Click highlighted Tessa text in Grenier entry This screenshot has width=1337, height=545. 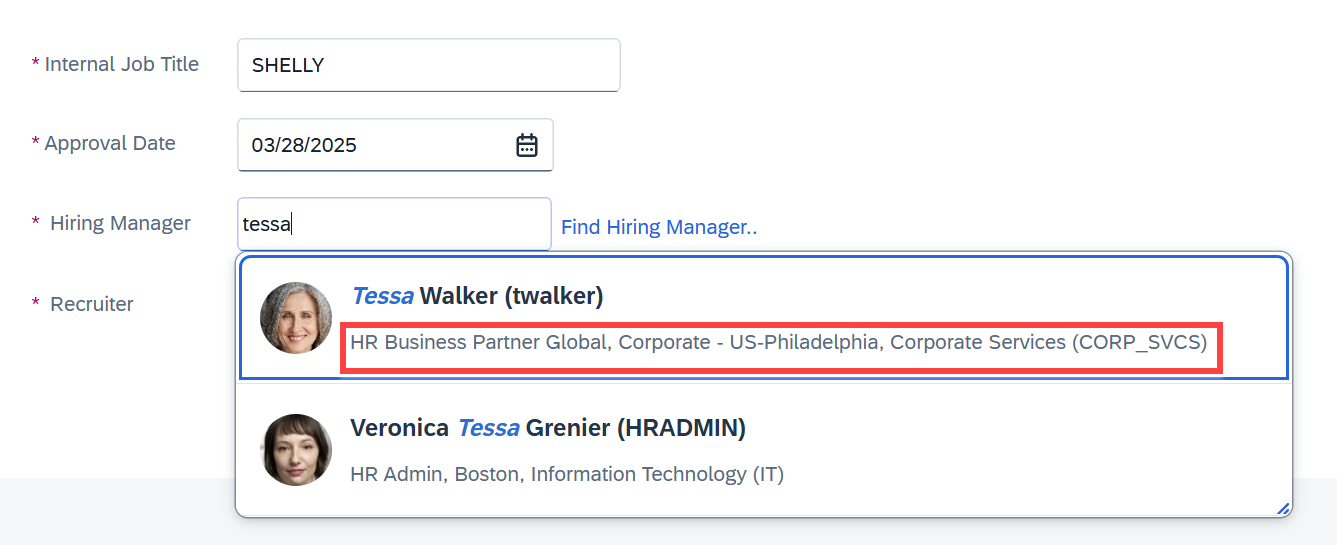pyautogui.click(x=488, y=428)
